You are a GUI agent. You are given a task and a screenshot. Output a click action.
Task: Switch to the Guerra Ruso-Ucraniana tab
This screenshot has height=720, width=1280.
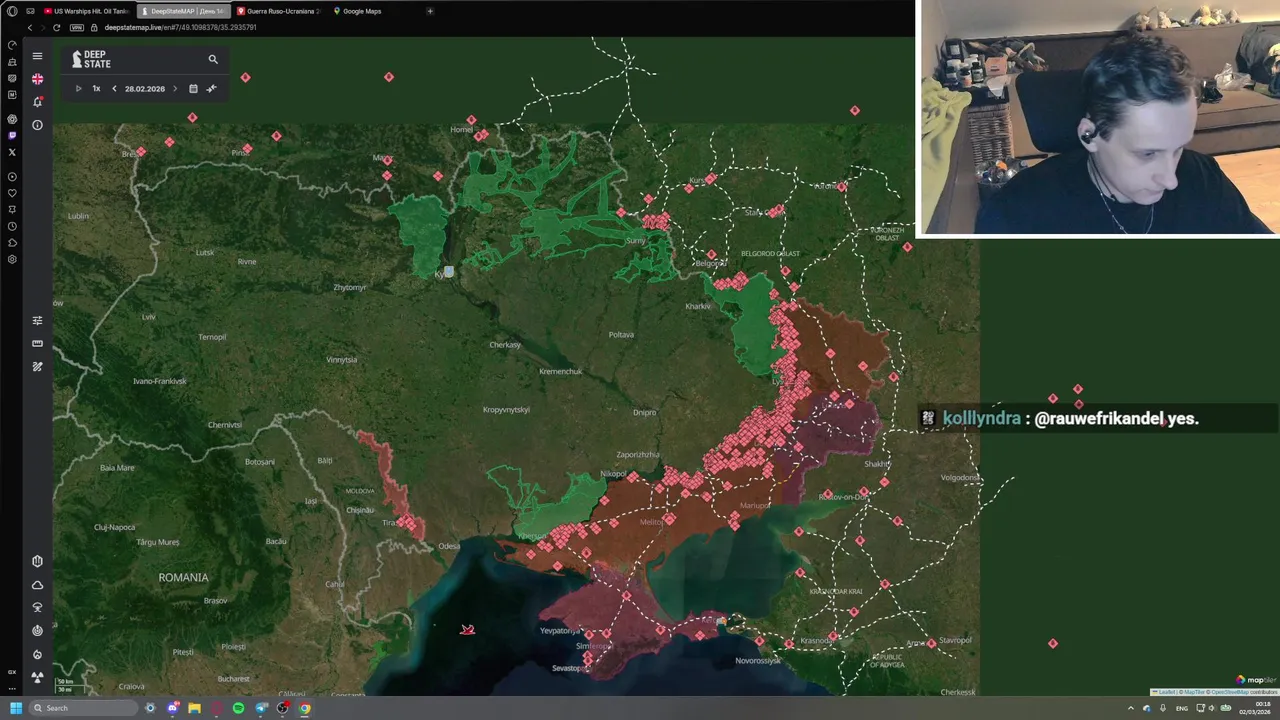click(x=280, y=11)
